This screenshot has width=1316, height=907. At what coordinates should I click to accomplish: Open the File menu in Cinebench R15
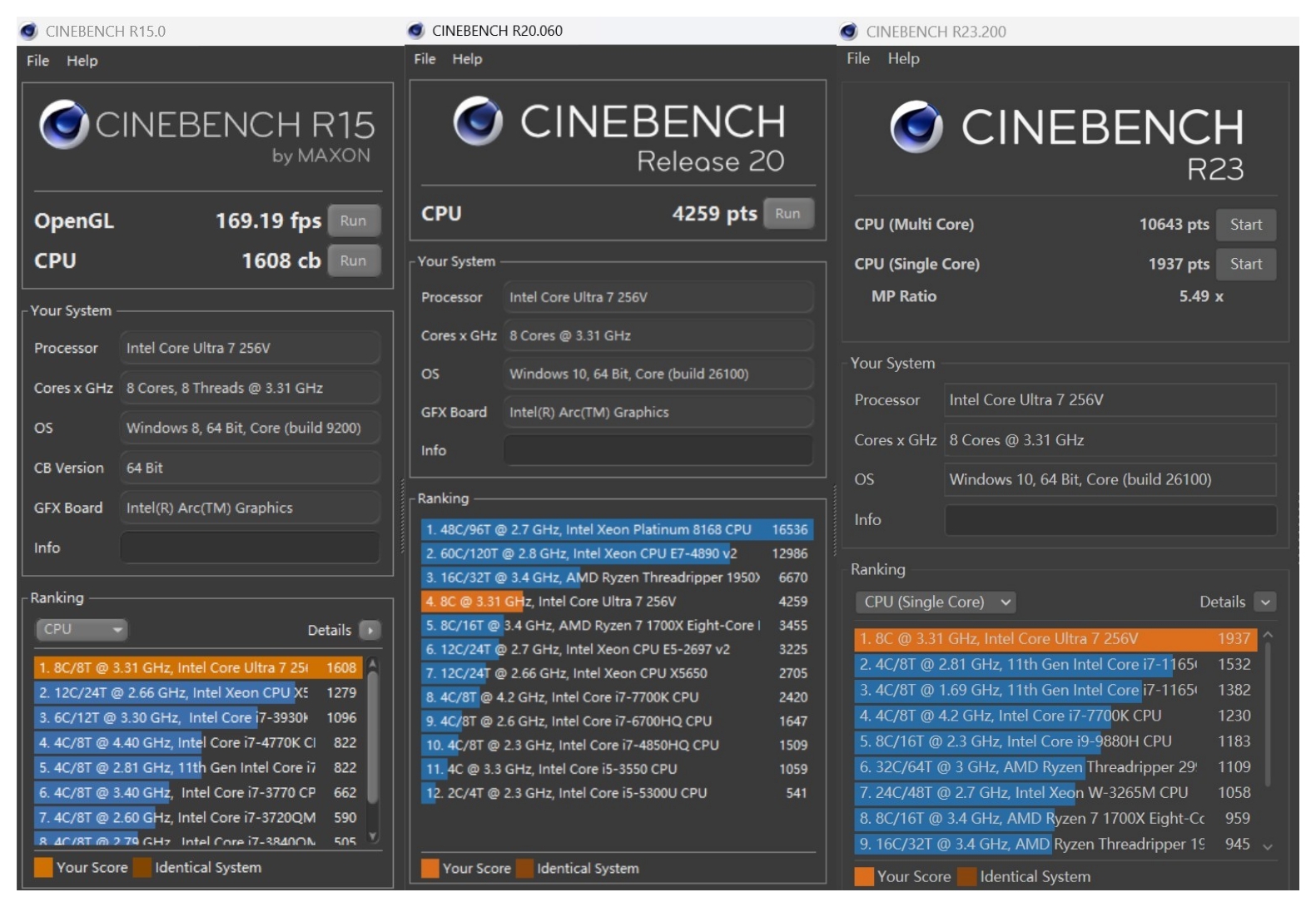[x=37, y=61]
